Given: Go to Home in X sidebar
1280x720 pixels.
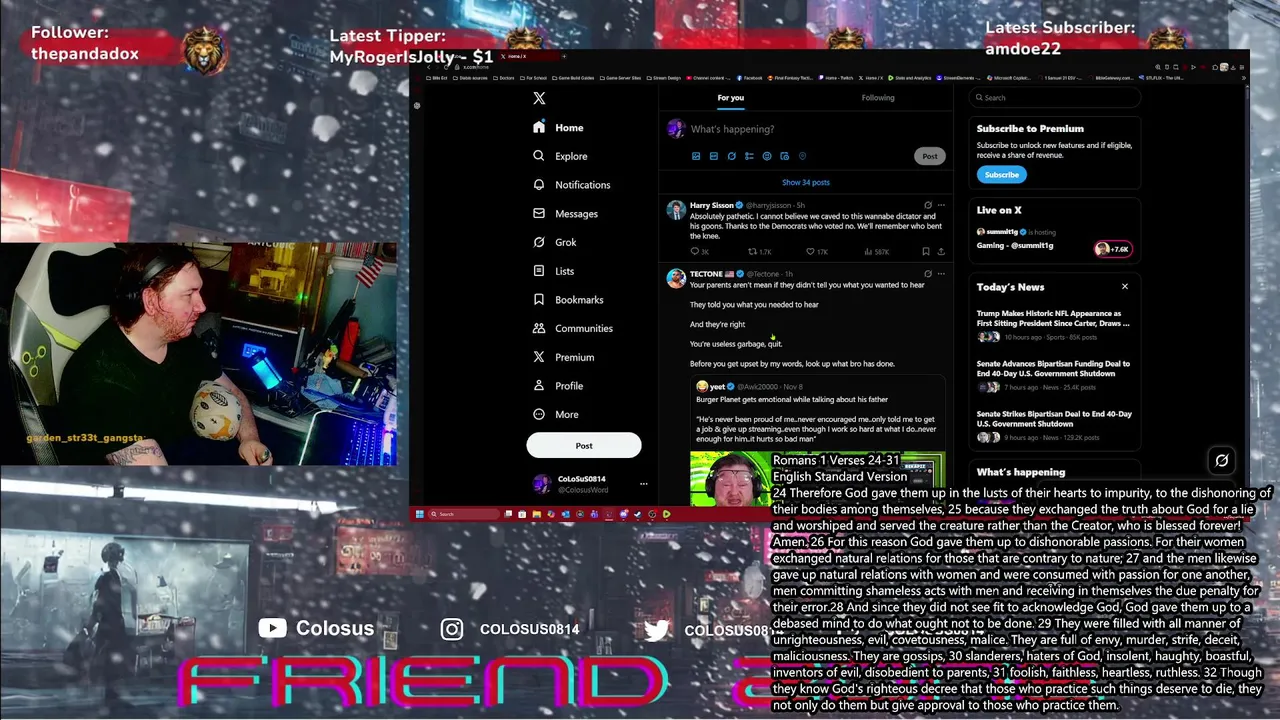Looking at the screenshot, I should pyautogui.click(x=558, y=128).
